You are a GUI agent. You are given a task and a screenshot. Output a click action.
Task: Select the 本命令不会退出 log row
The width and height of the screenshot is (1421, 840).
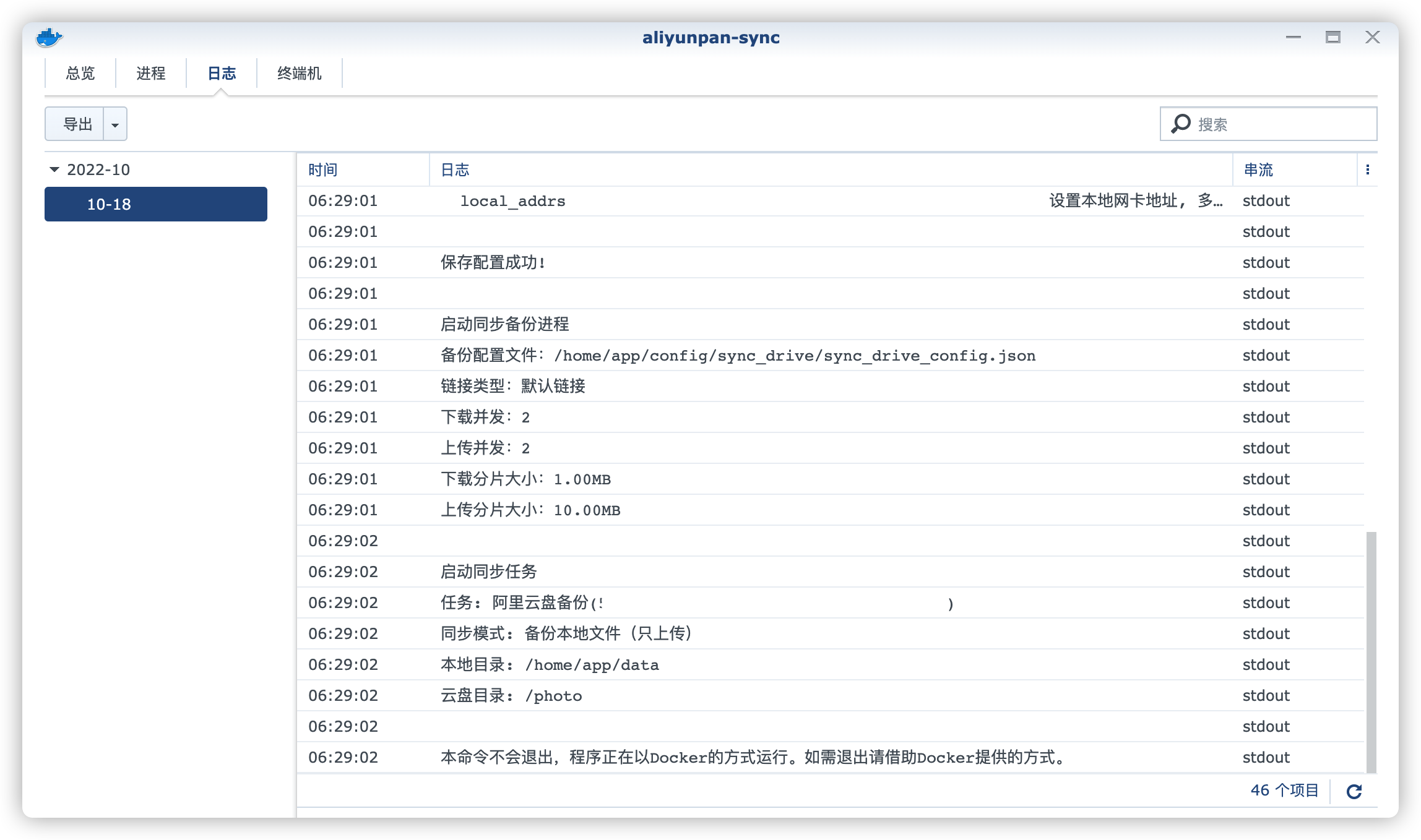[x=831, y=758]
